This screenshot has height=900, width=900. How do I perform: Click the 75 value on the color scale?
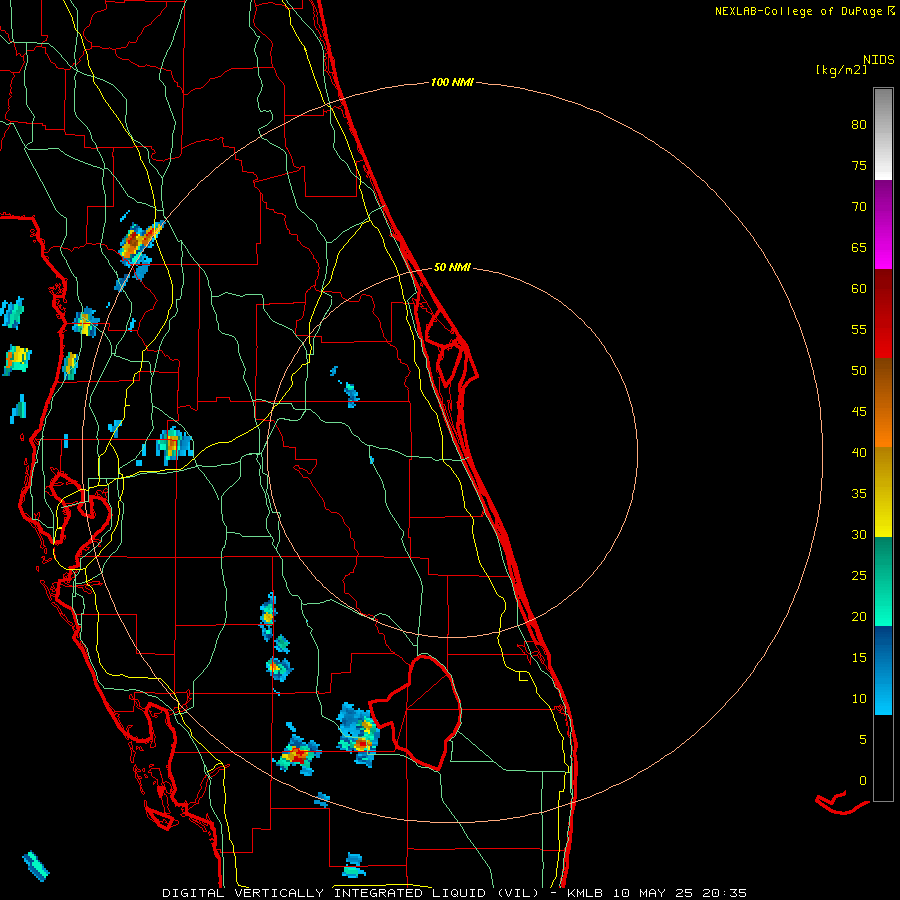point(859,165)
